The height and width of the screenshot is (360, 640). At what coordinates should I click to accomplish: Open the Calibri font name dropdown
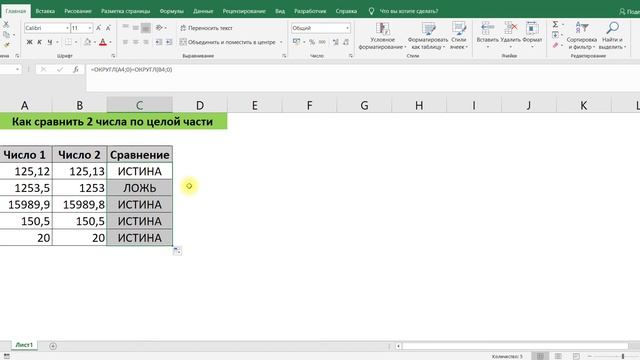[x=67, y=28]
